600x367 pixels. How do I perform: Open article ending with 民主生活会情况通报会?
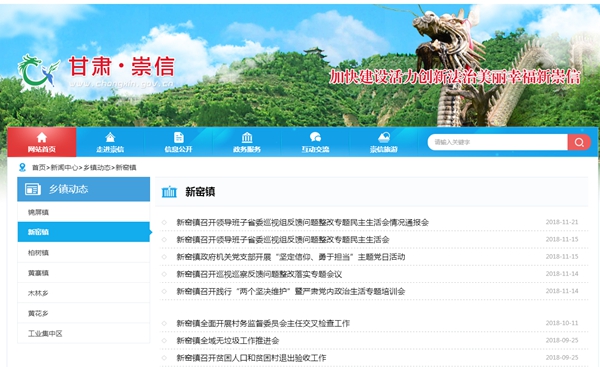point(302,222)
